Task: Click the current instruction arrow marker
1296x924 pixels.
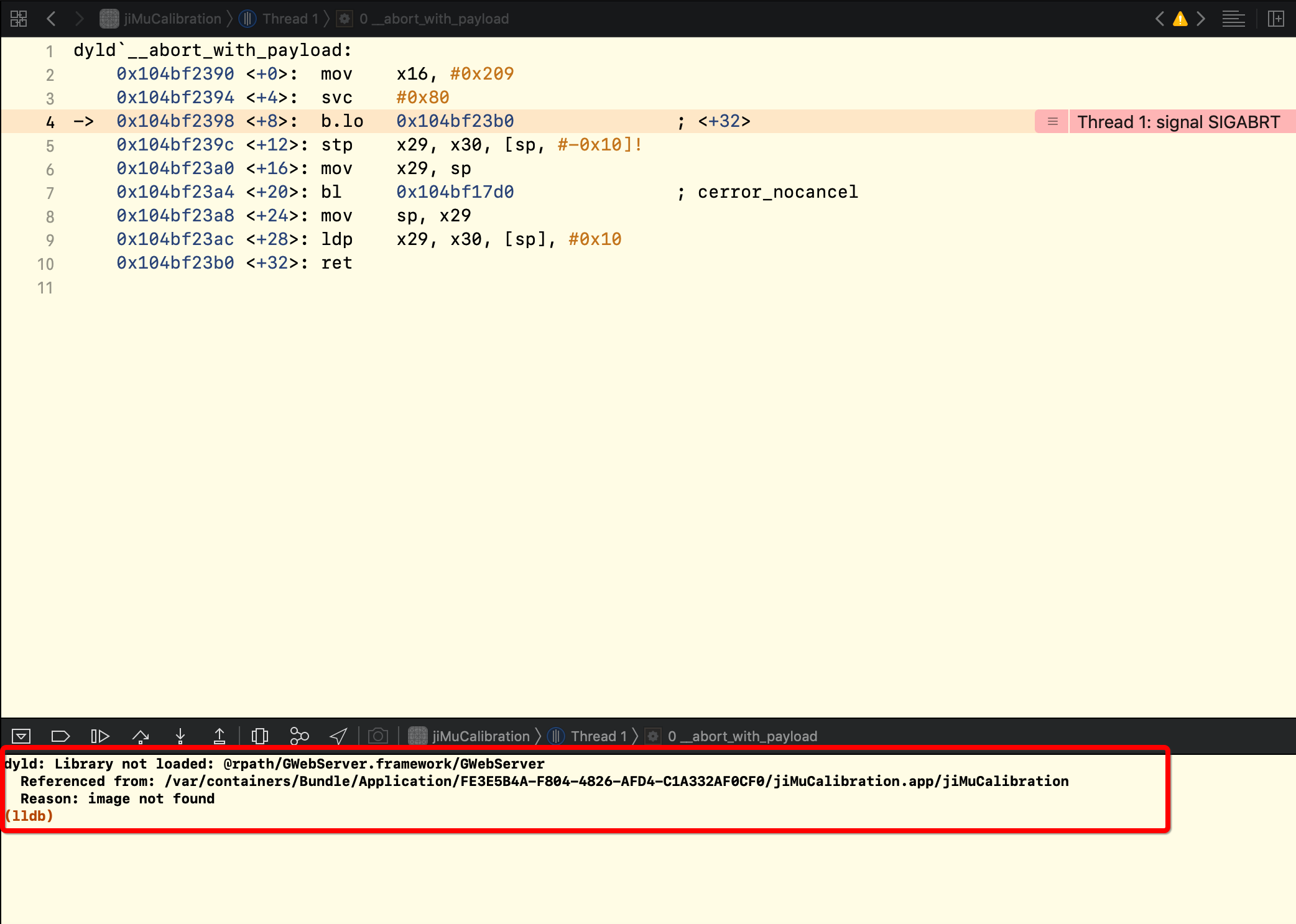Action: click(83, 121)
